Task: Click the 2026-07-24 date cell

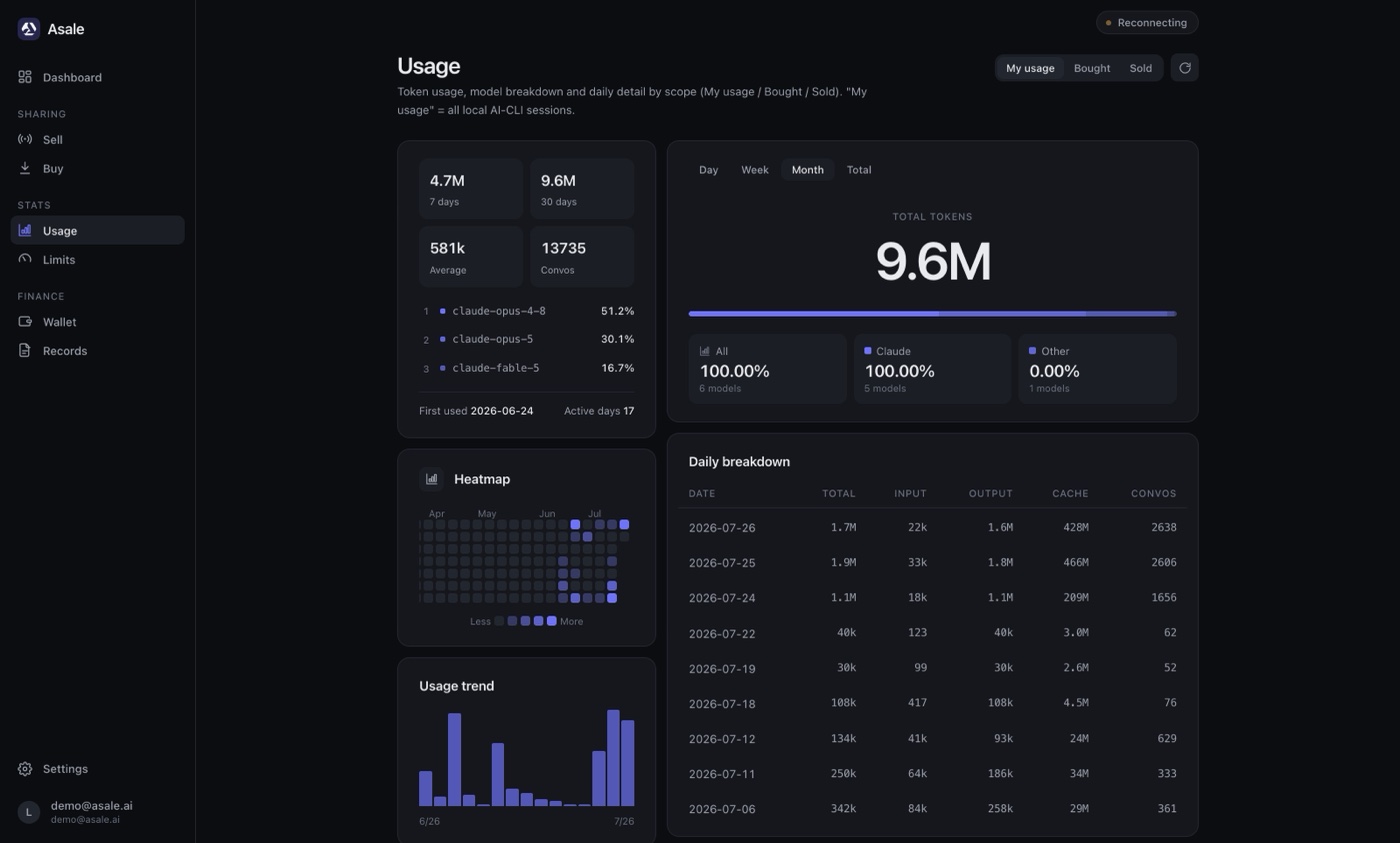Action: click(722, 598)
